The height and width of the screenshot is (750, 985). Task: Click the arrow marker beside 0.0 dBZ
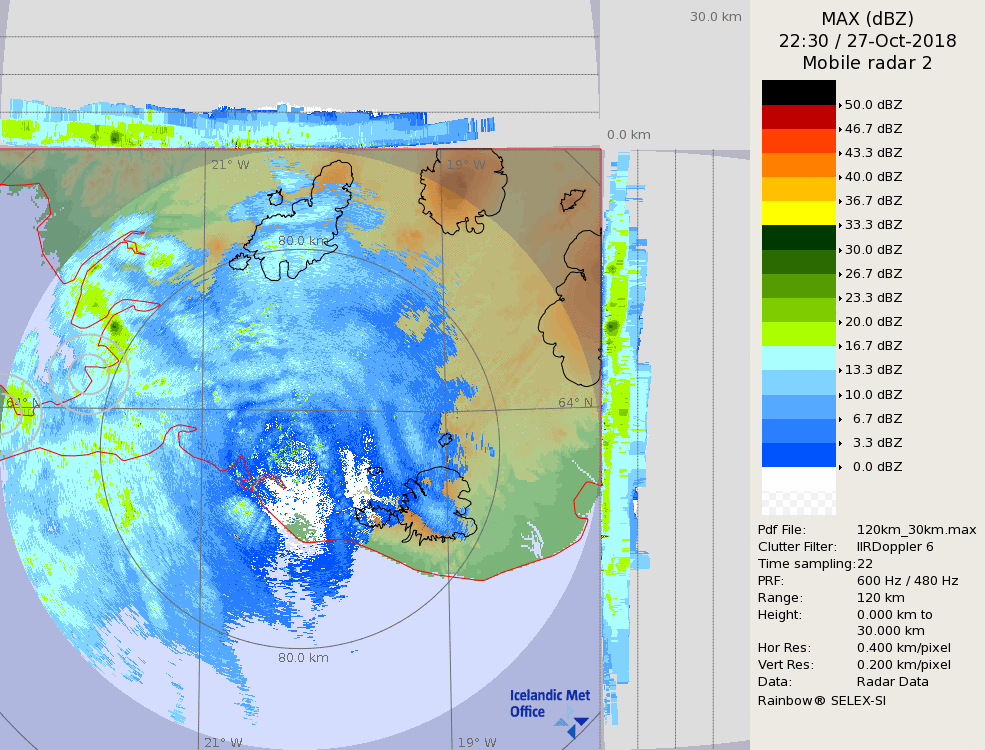pyautogui.click(x=840, y=467)
